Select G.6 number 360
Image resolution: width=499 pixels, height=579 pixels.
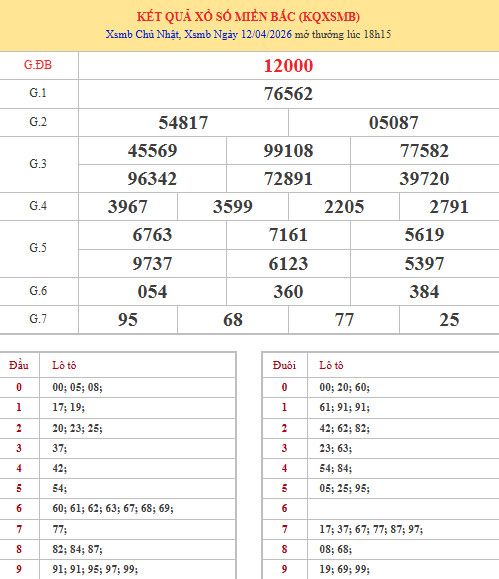288,292
